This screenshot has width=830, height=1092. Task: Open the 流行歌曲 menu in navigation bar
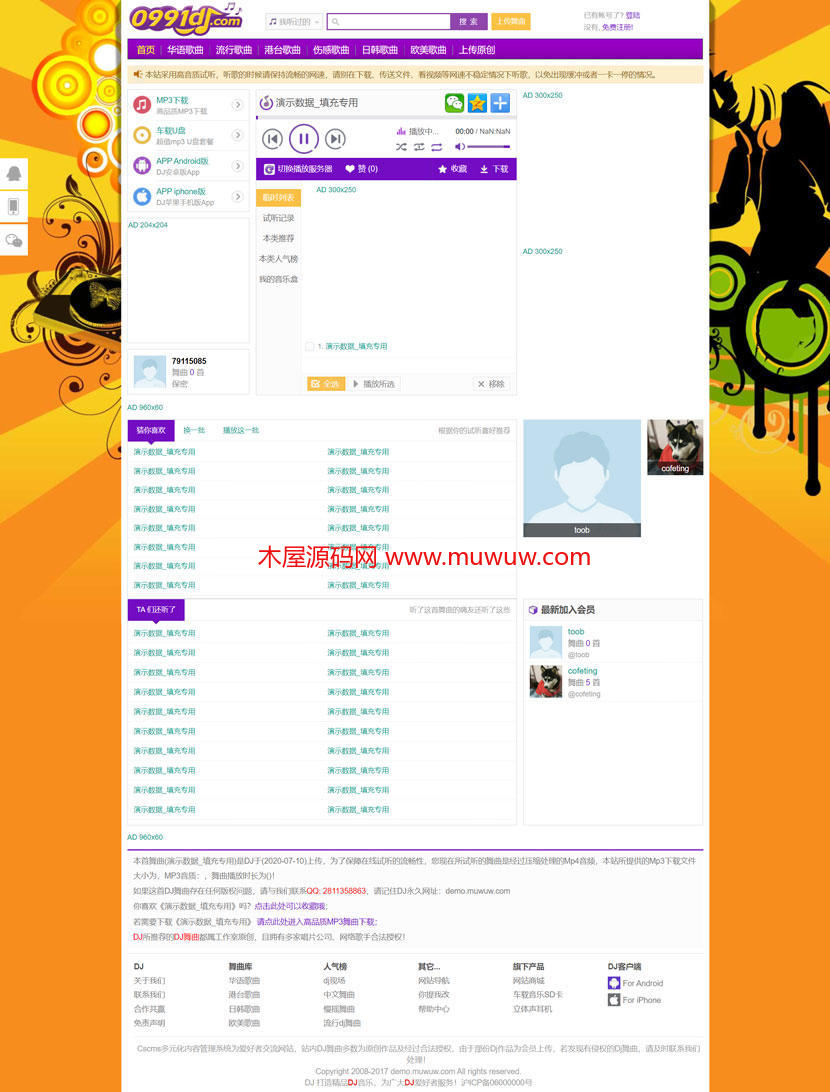coord(233,50)
